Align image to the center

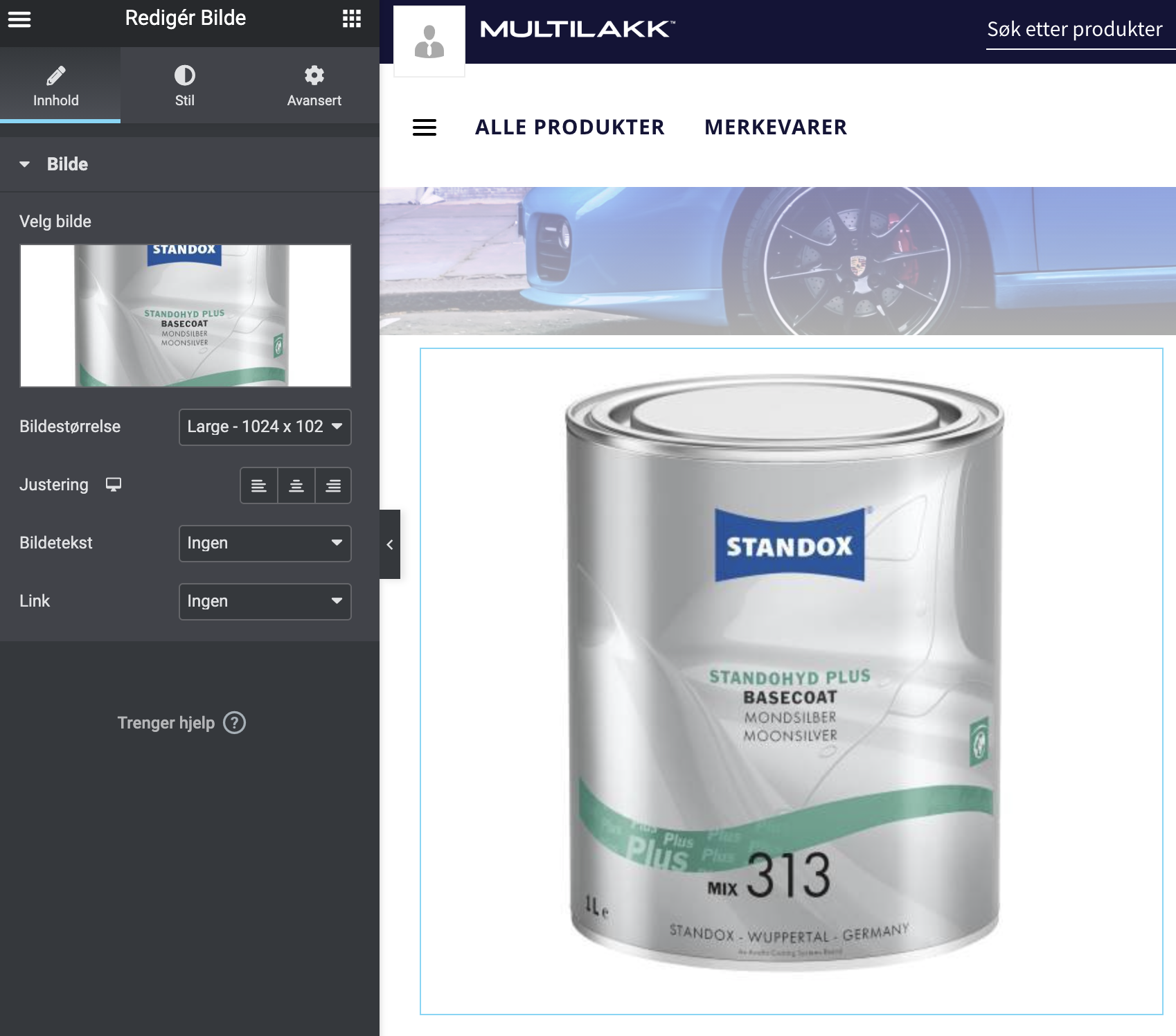(x=296, y=485)
